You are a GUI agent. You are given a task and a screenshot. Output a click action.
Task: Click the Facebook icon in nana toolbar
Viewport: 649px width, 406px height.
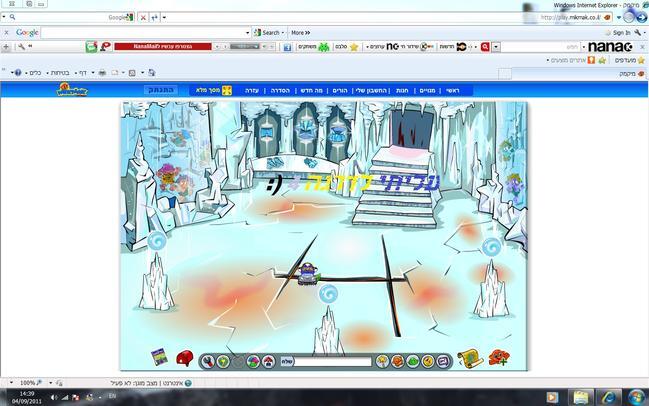[287, 47]
